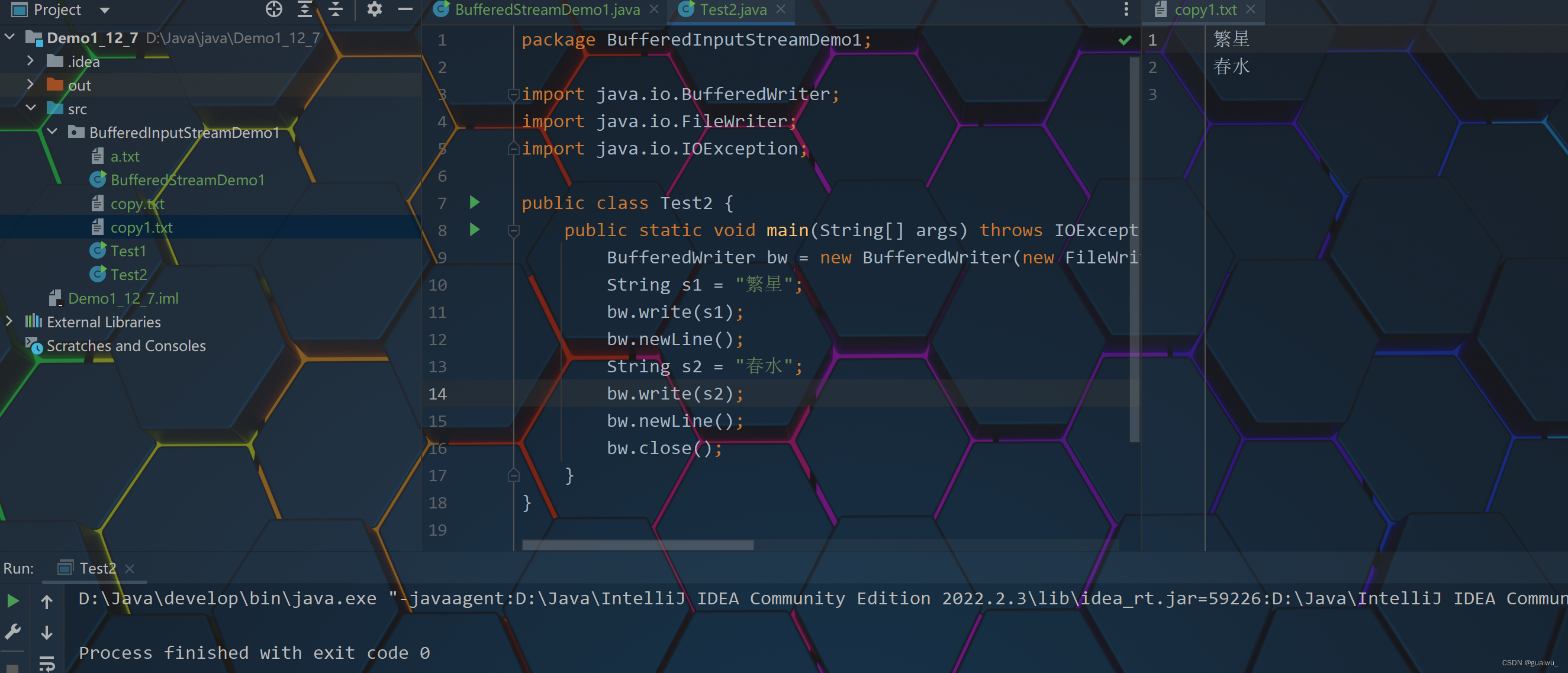Image resolution: width=1568 pixels, height=673 pixels.
Task: Fold the import block on line 3
Action: tap(514, 94)
